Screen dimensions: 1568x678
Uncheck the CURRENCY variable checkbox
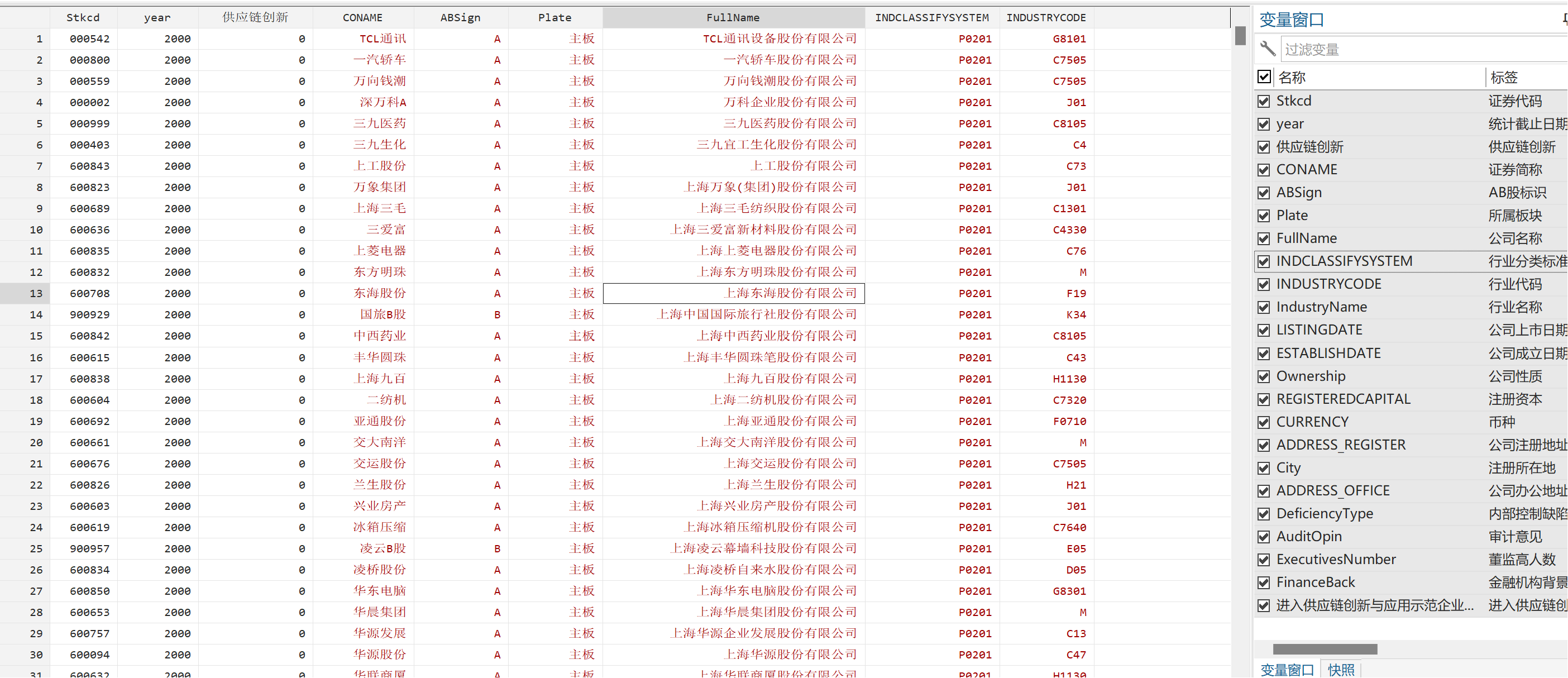point(1264,422)
